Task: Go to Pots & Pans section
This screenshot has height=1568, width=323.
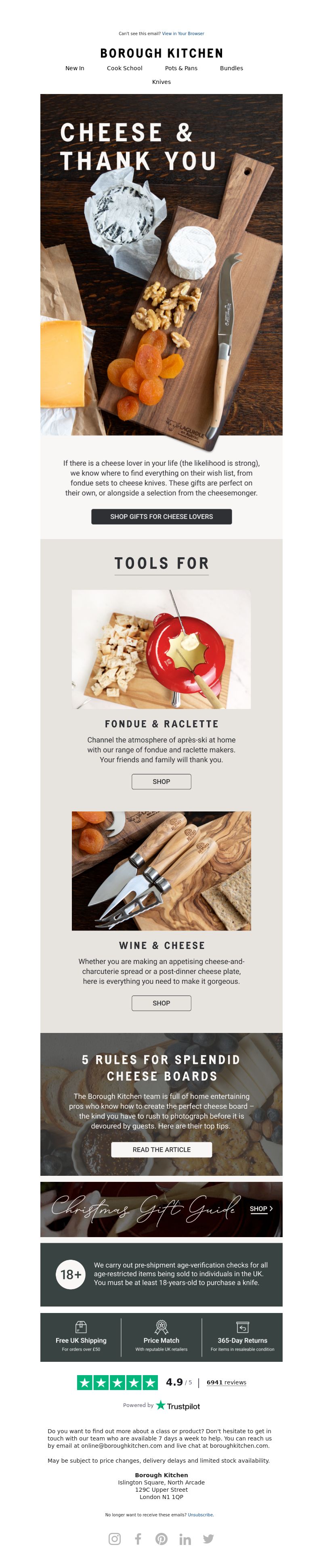Action: tap(181, 68)
